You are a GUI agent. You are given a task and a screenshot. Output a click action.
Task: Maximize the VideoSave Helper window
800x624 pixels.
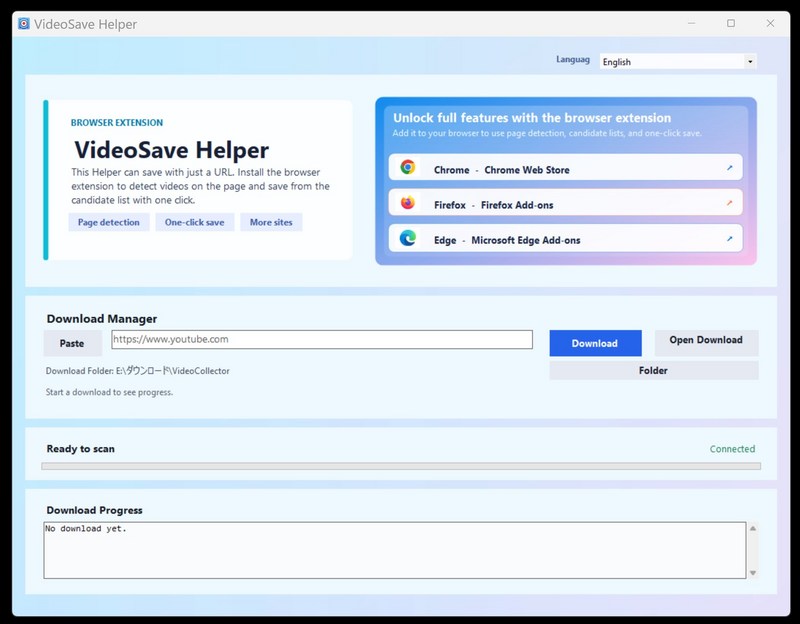[x=731, y=23]
